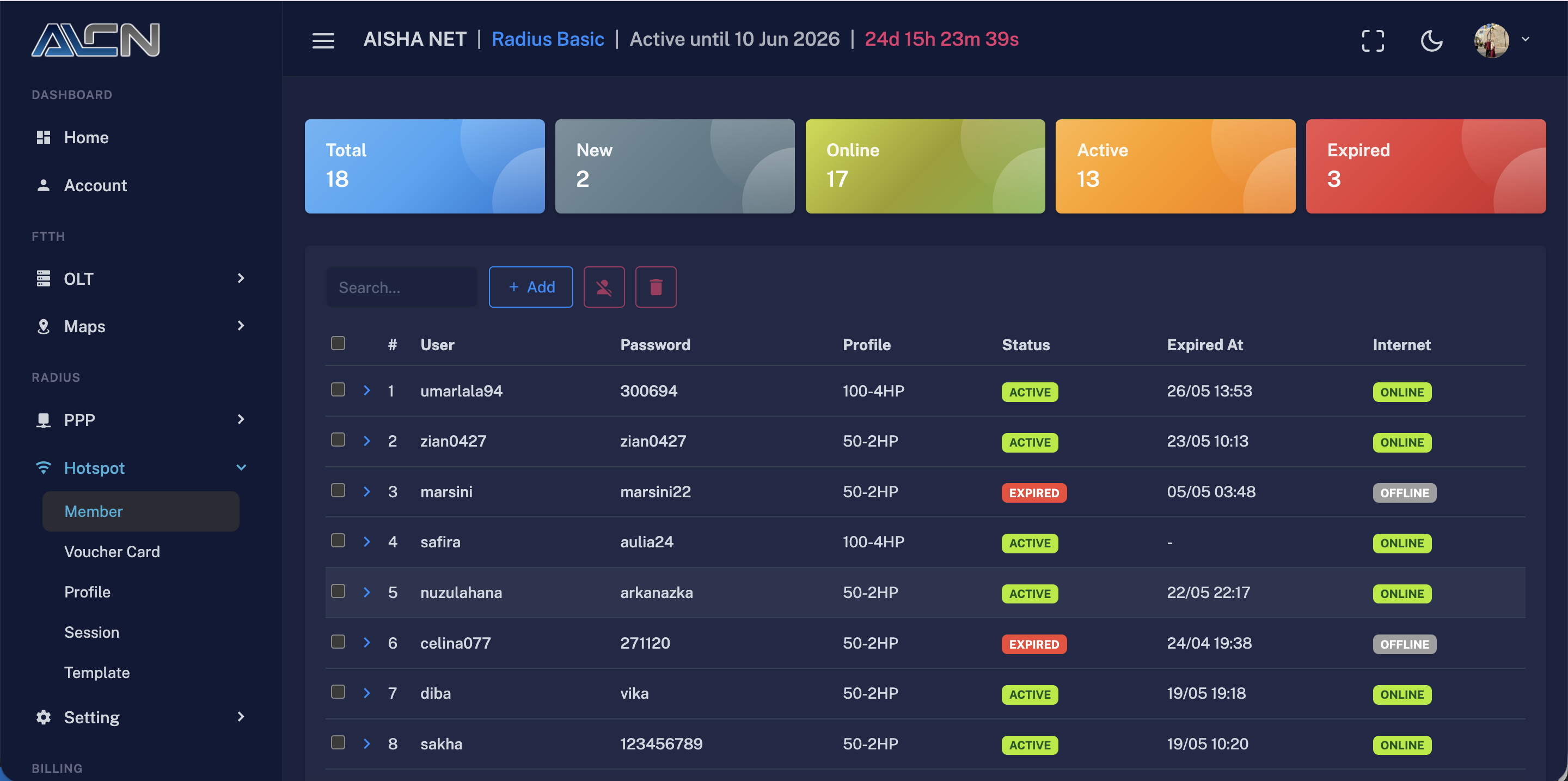Click the red trash delete icon
This screenshot has height=781, width=1568.
pos(656,286)
